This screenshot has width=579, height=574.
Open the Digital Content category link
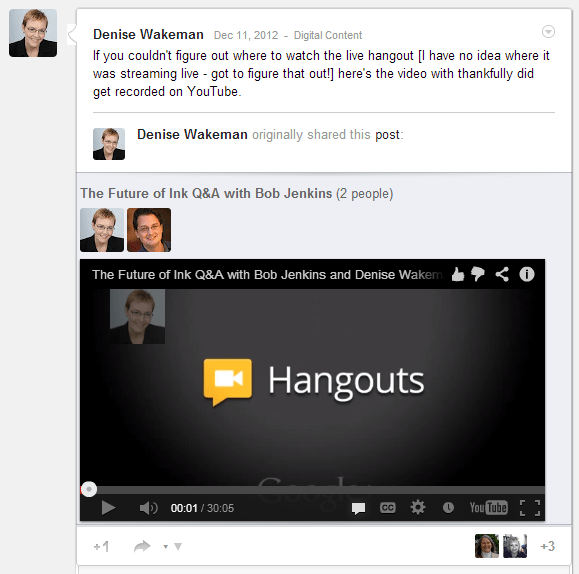328,35
